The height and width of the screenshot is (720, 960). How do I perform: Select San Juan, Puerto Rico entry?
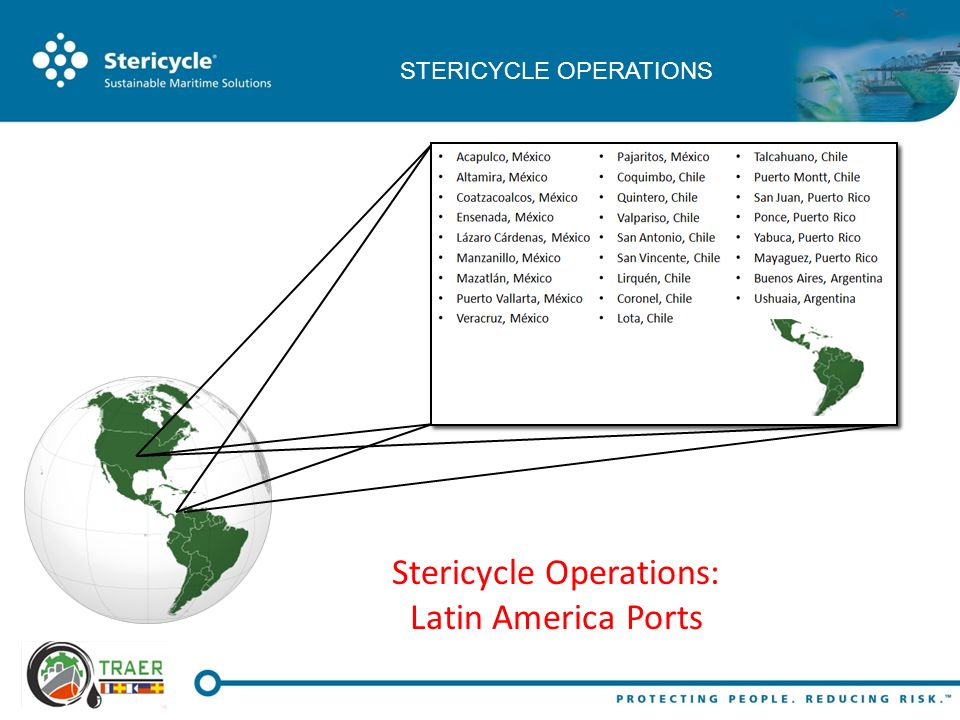(x=811, y=197)
